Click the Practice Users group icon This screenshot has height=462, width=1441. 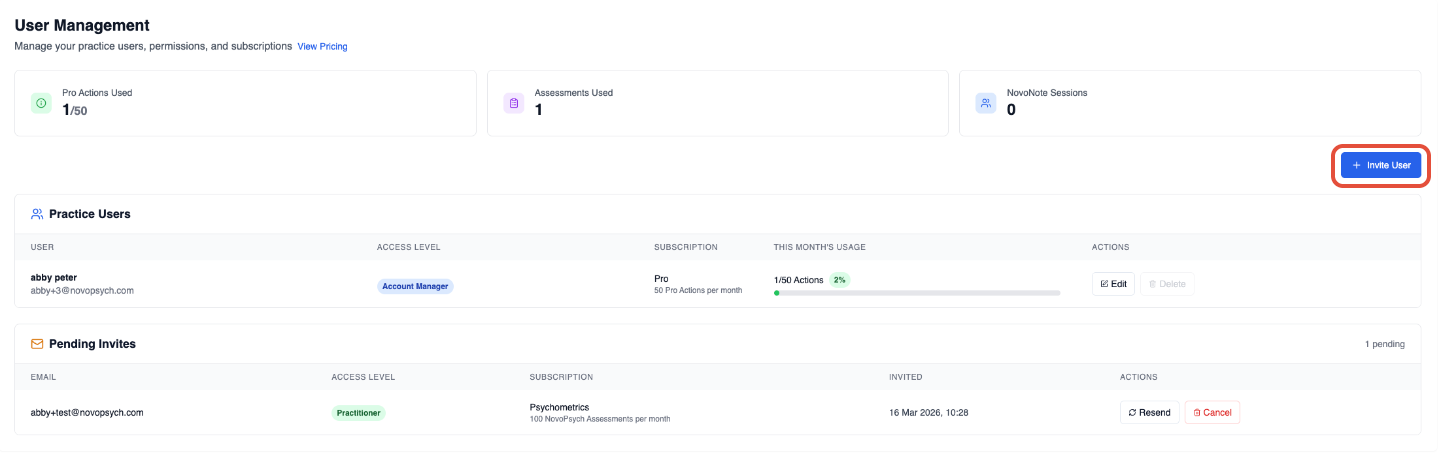[x=37, y=214]
